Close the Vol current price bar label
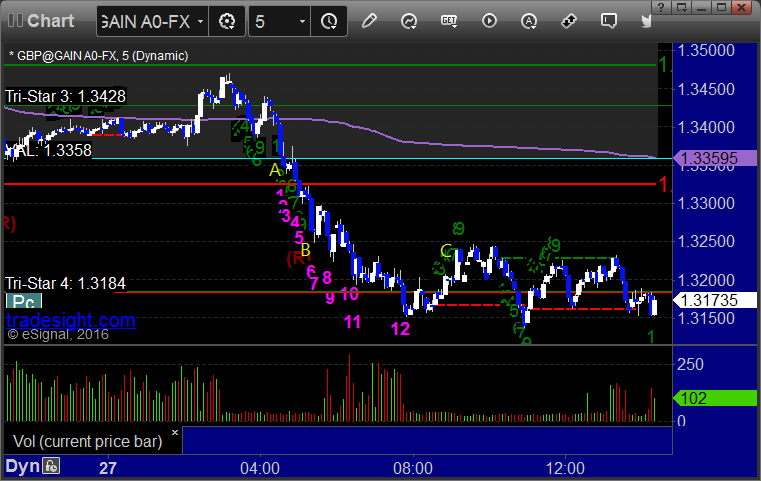The height and width of the screenshot is (481, 761). [175, 432]
